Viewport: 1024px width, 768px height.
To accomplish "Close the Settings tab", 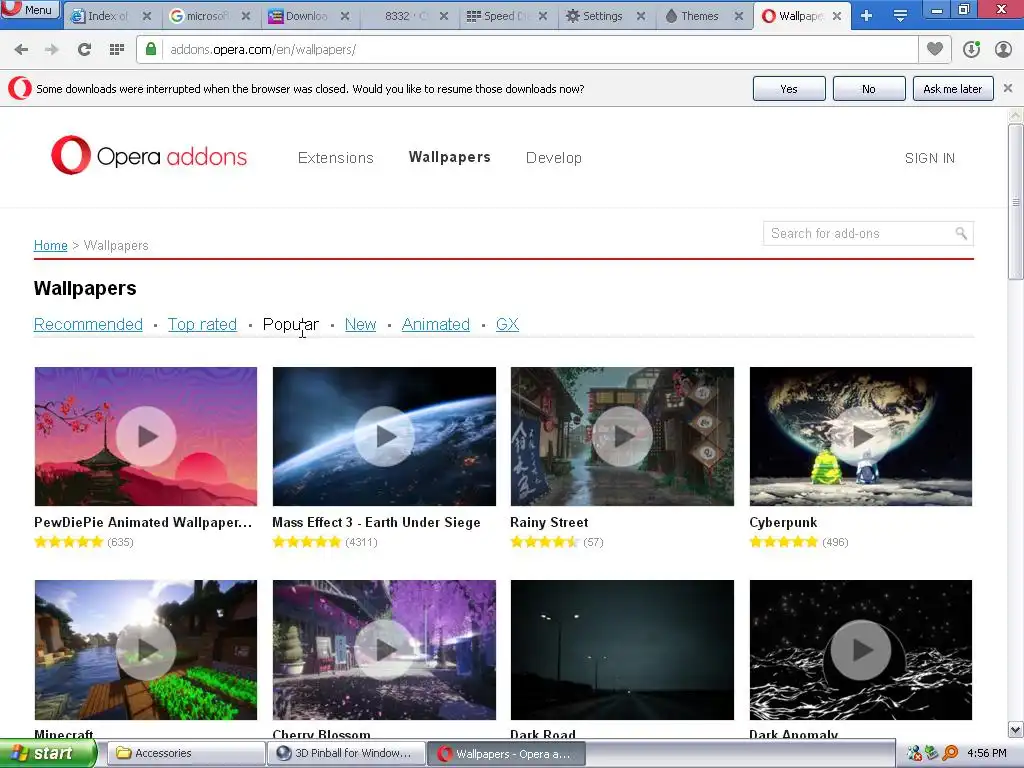I will pyautogui.click(x=641, y=16).
